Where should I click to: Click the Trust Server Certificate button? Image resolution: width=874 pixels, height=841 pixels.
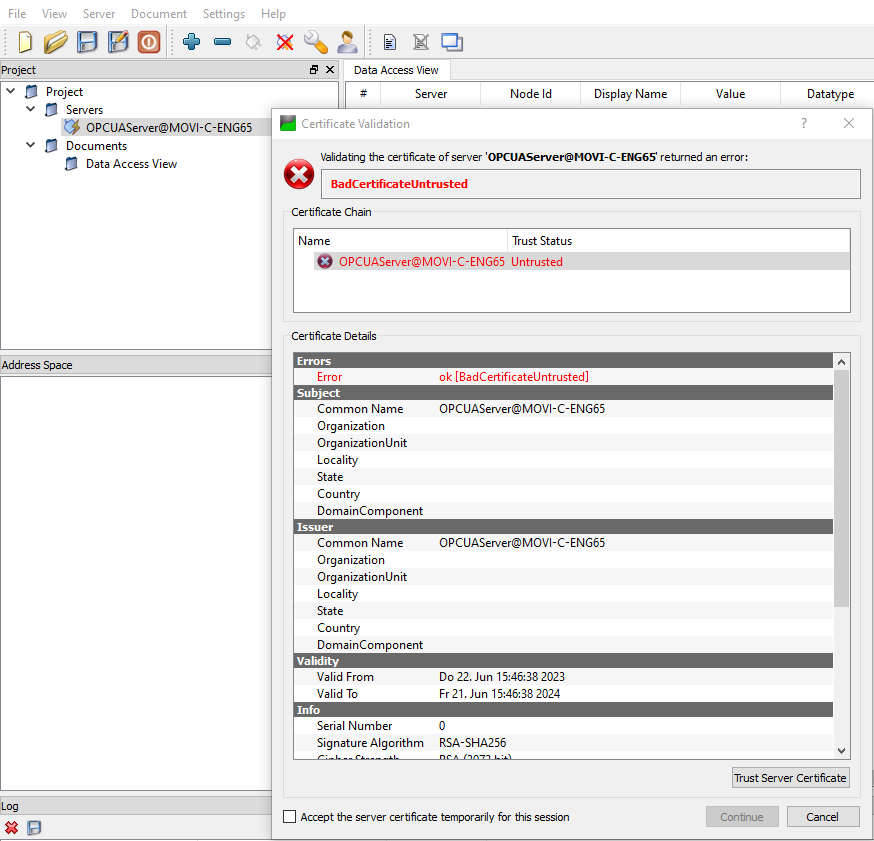(x=790, y=778)
